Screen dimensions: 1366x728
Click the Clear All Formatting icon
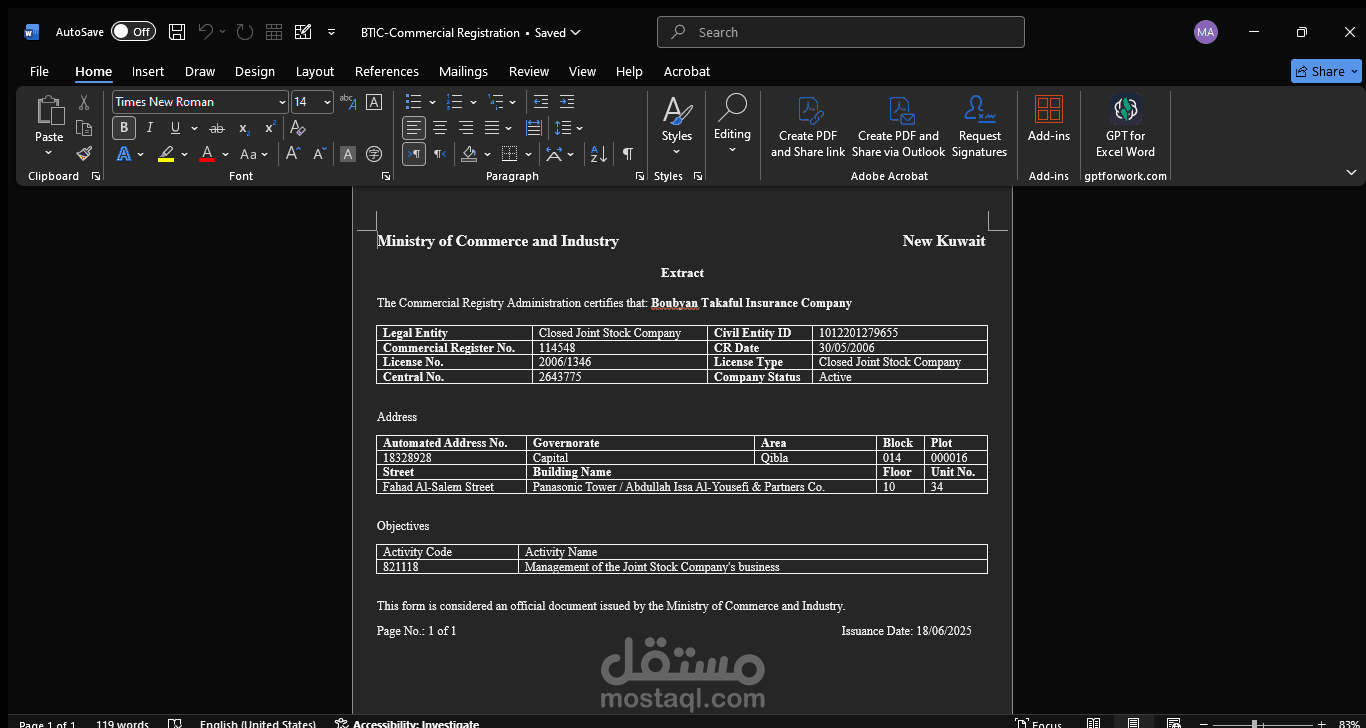click(297, 128)
